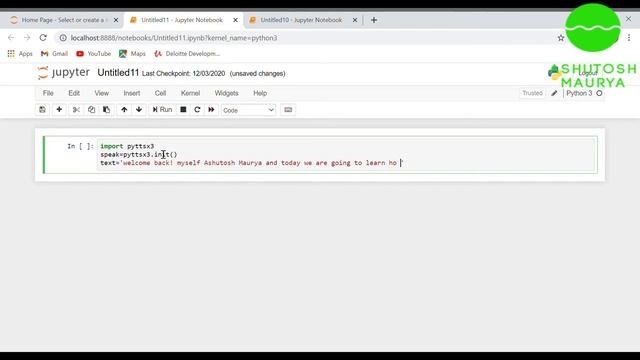Click the In [ ] cell prompt

tap(80, 146)
